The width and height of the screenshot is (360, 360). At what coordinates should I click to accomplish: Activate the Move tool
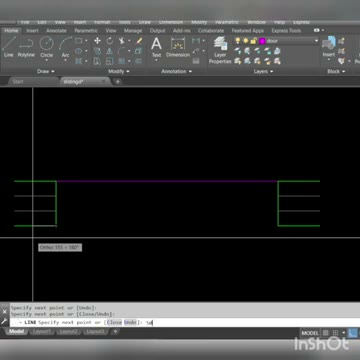97,41
